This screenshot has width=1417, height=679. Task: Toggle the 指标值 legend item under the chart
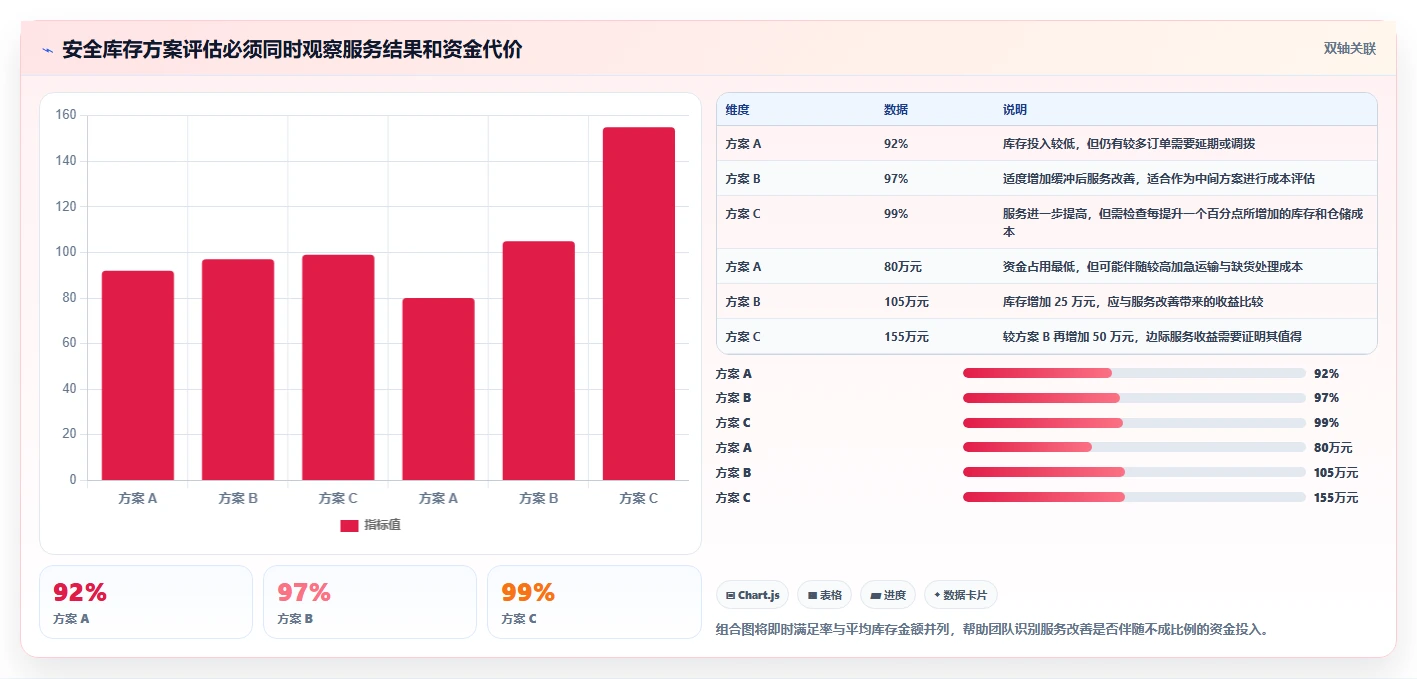coord(370,525)
